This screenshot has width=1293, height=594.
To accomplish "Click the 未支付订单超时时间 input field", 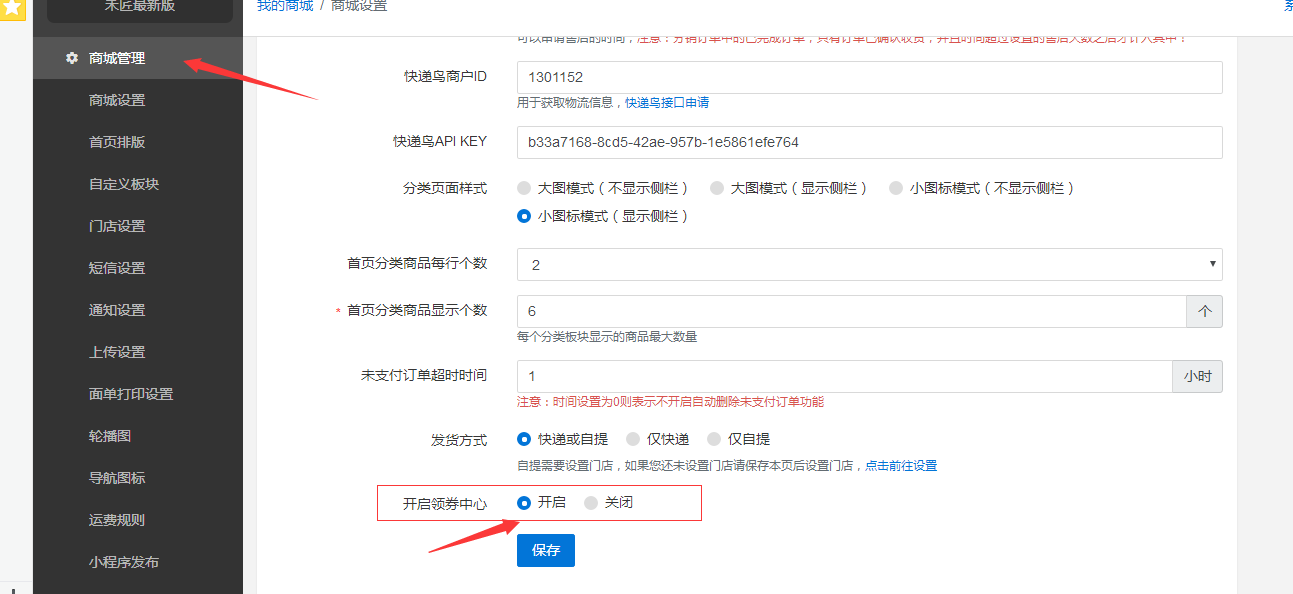I will click(x=844, y=376).
